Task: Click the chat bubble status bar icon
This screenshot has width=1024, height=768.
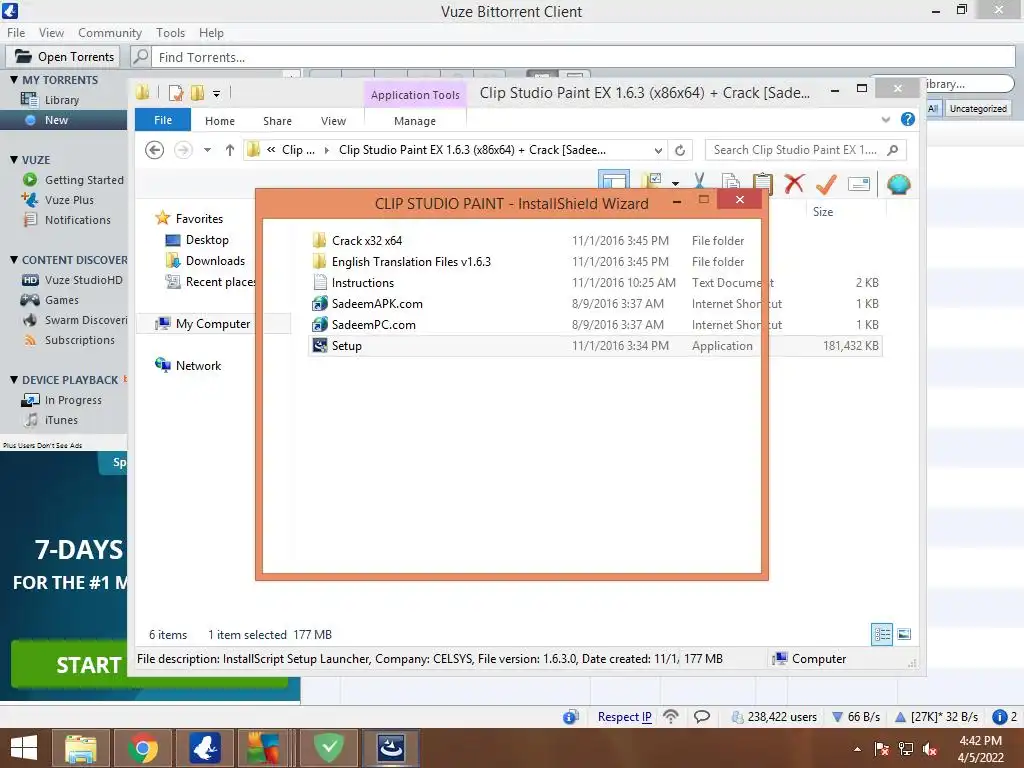Action: (x=701, y=716)
